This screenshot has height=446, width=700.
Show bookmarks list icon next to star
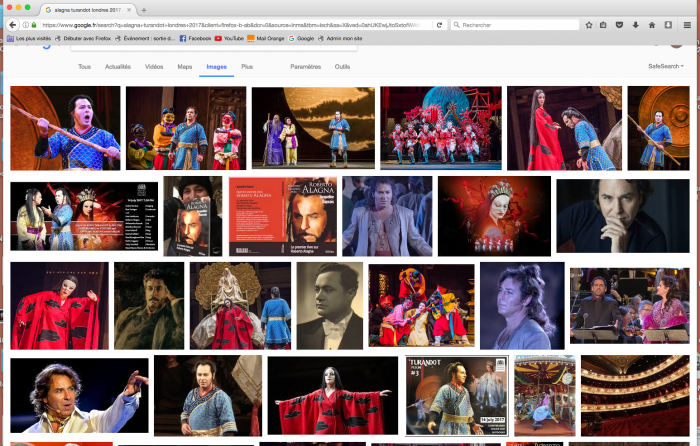pyautogui.click(x=603, y=25)
